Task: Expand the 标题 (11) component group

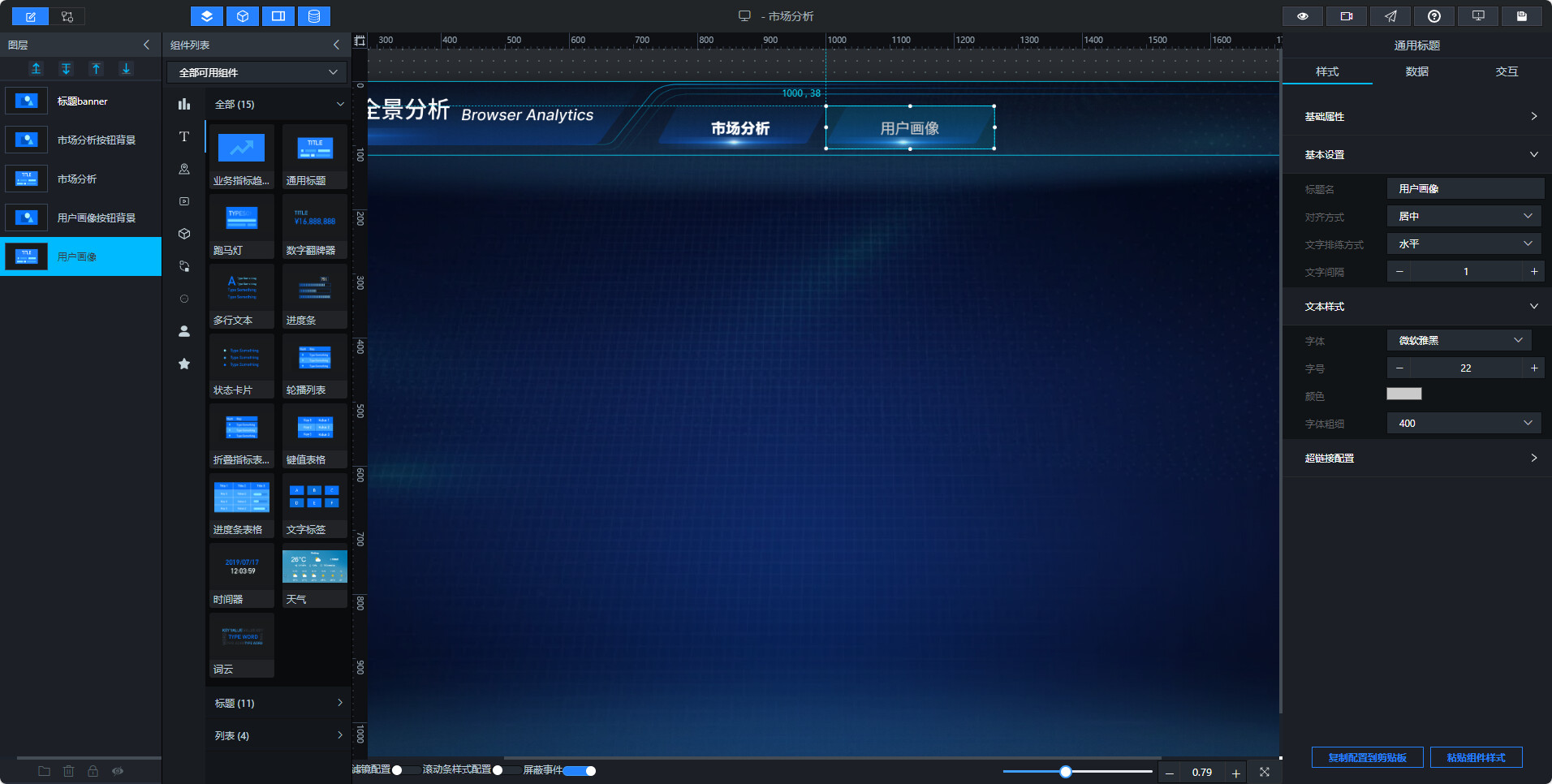Action: [x=278, y=703]
